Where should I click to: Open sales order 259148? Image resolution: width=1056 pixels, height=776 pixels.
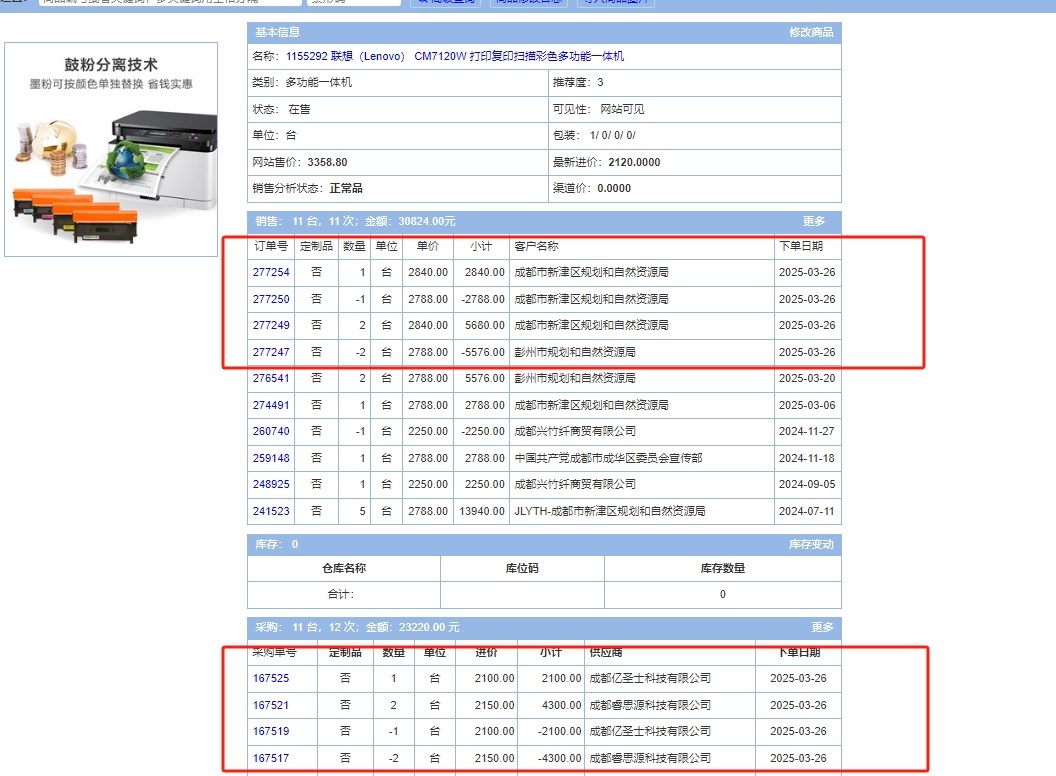pyautogui.click(x=271, y=458)
